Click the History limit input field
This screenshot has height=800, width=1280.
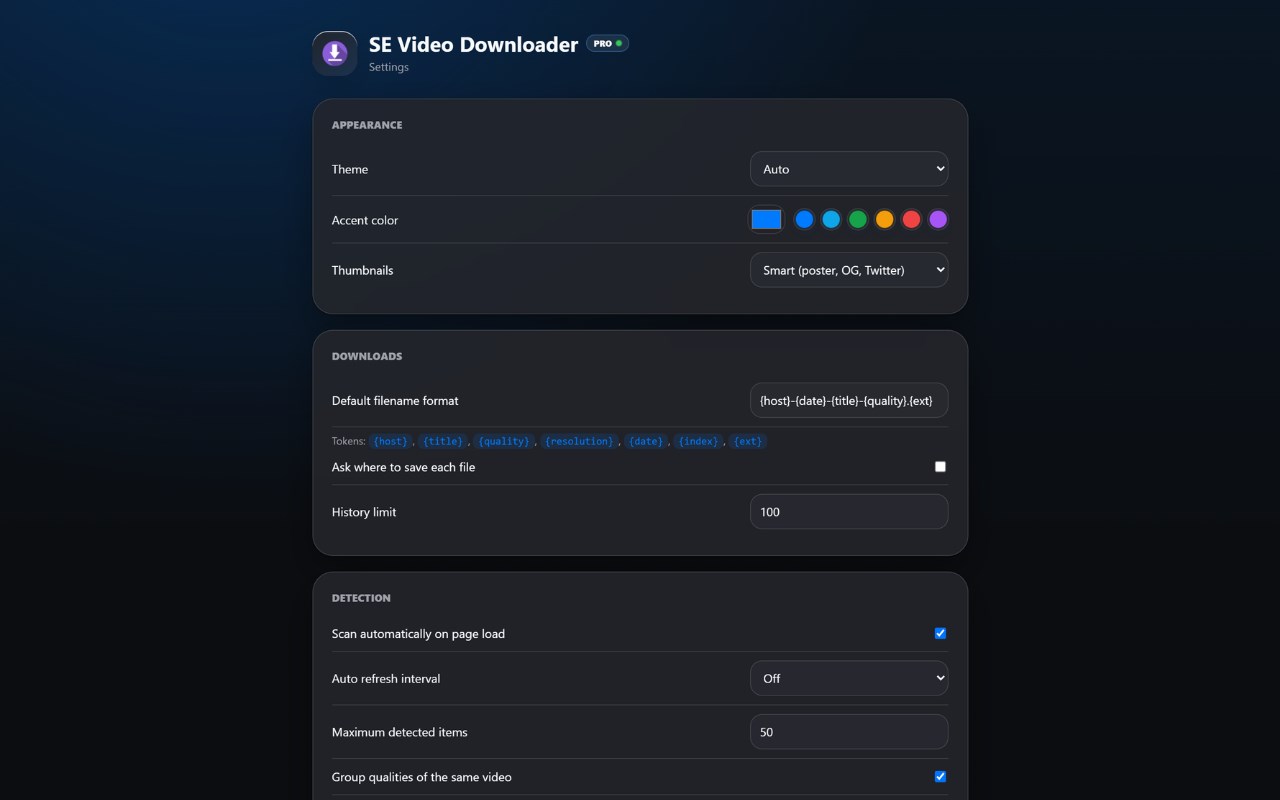849,512
